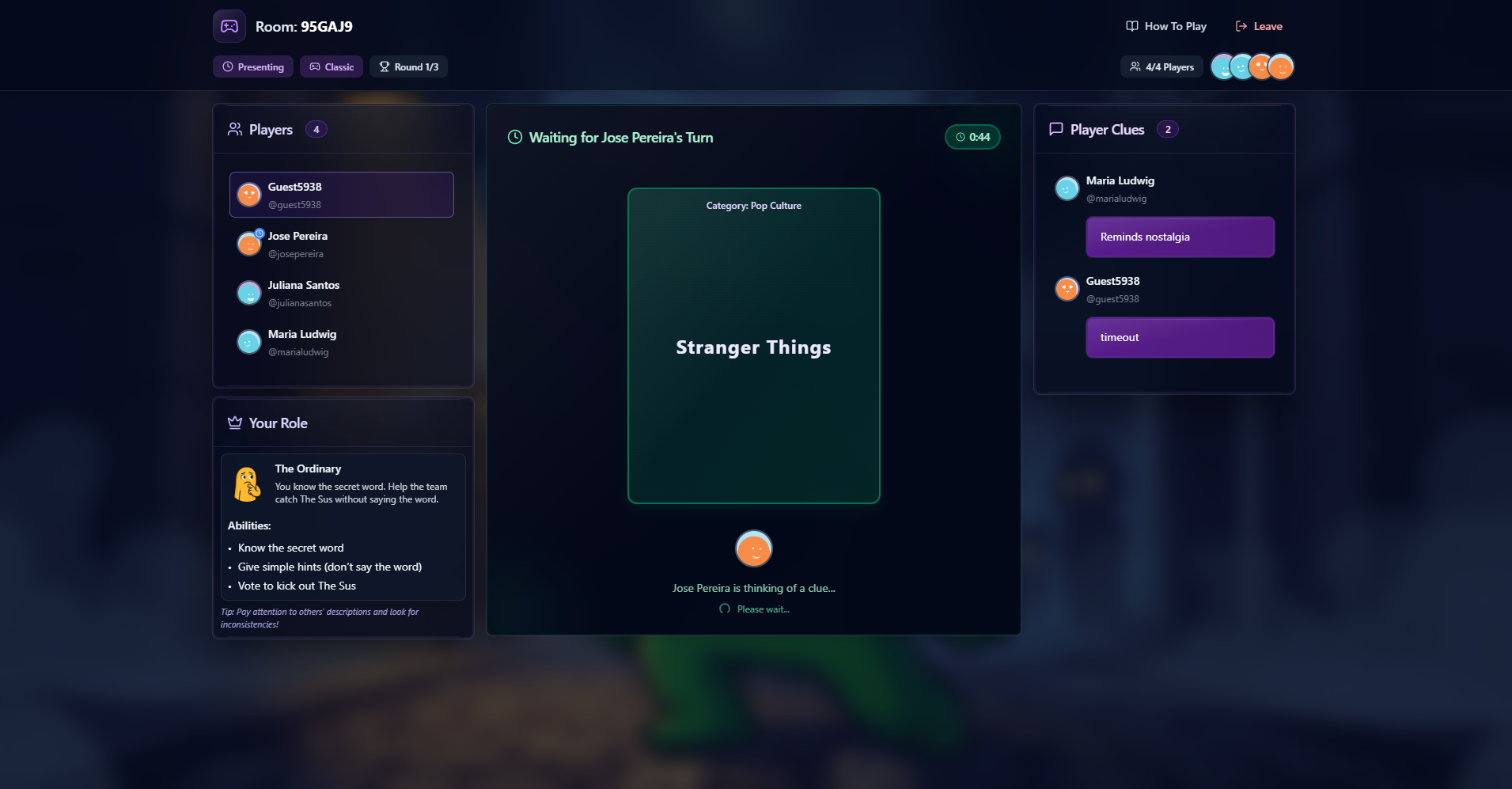Viewport: 1512px width, 789px height.
Task: Leave the game room
Action: coord(1259,26)
